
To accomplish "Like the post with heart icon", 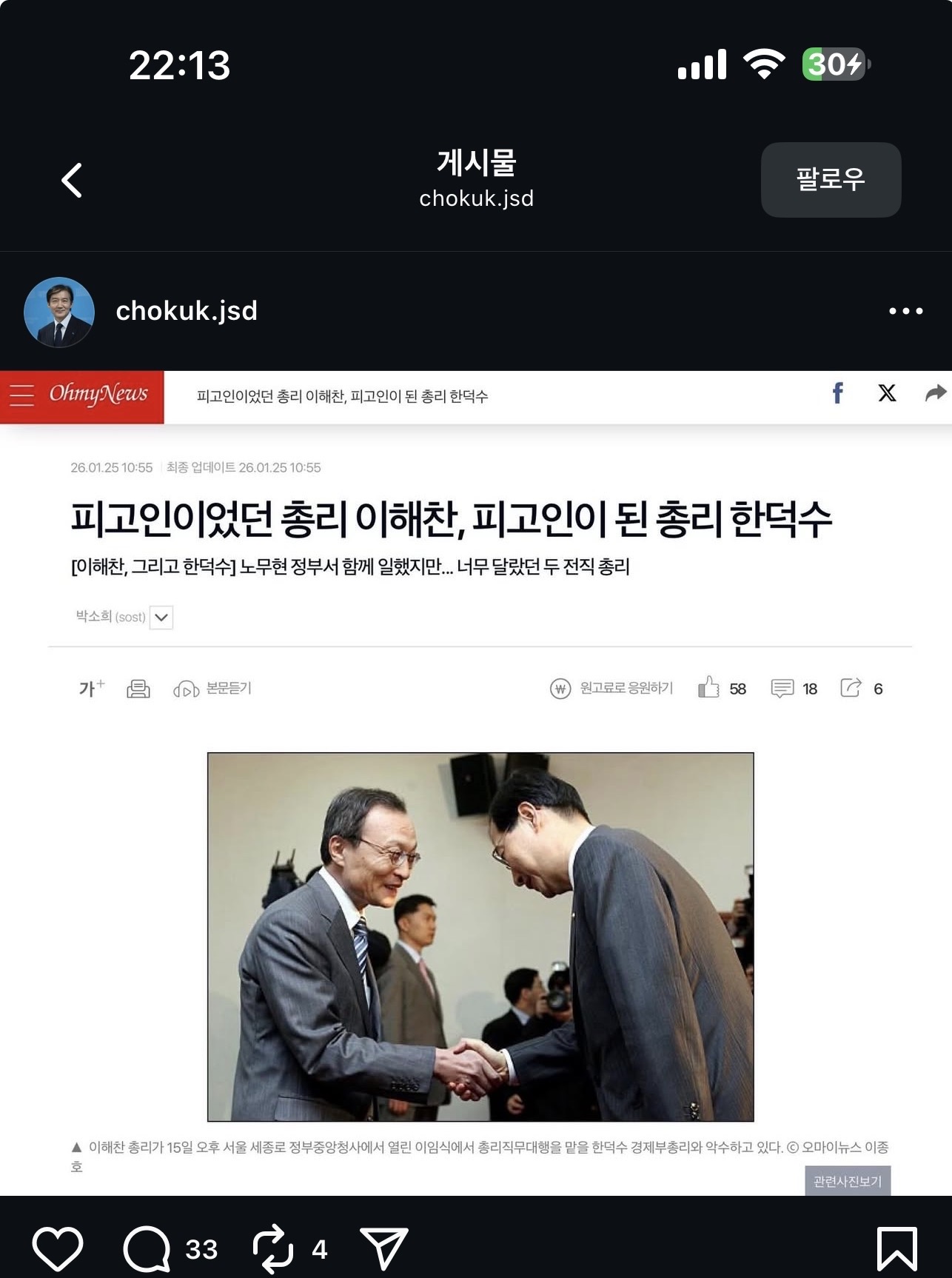I will (58, 1249).
